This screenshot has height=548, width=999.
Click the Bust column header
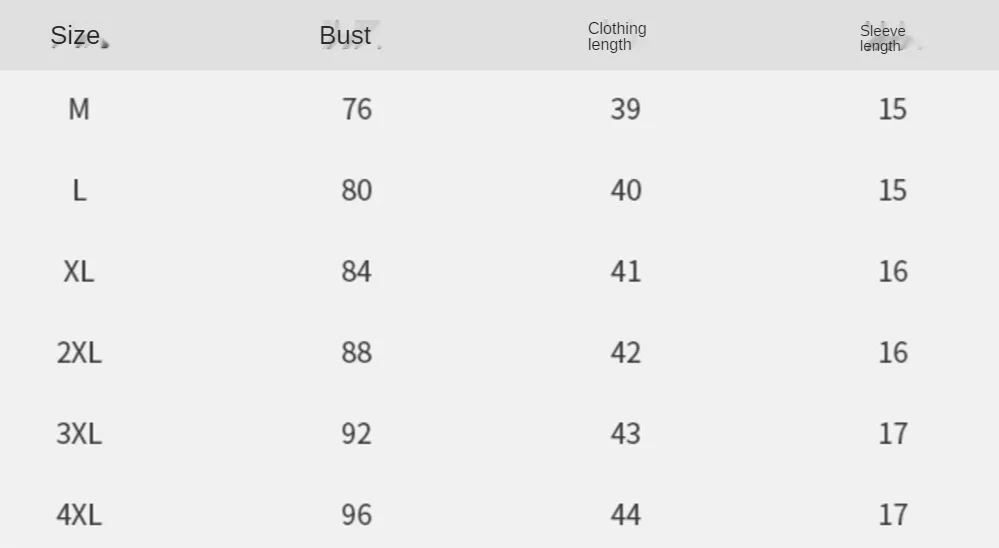pos(345,36)
